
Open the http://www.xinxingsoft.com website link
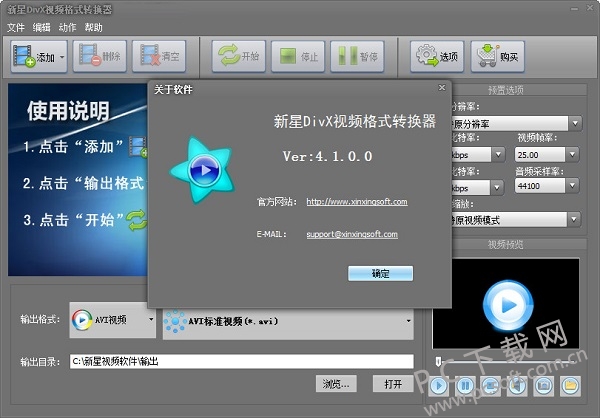[x=357, y=202]
